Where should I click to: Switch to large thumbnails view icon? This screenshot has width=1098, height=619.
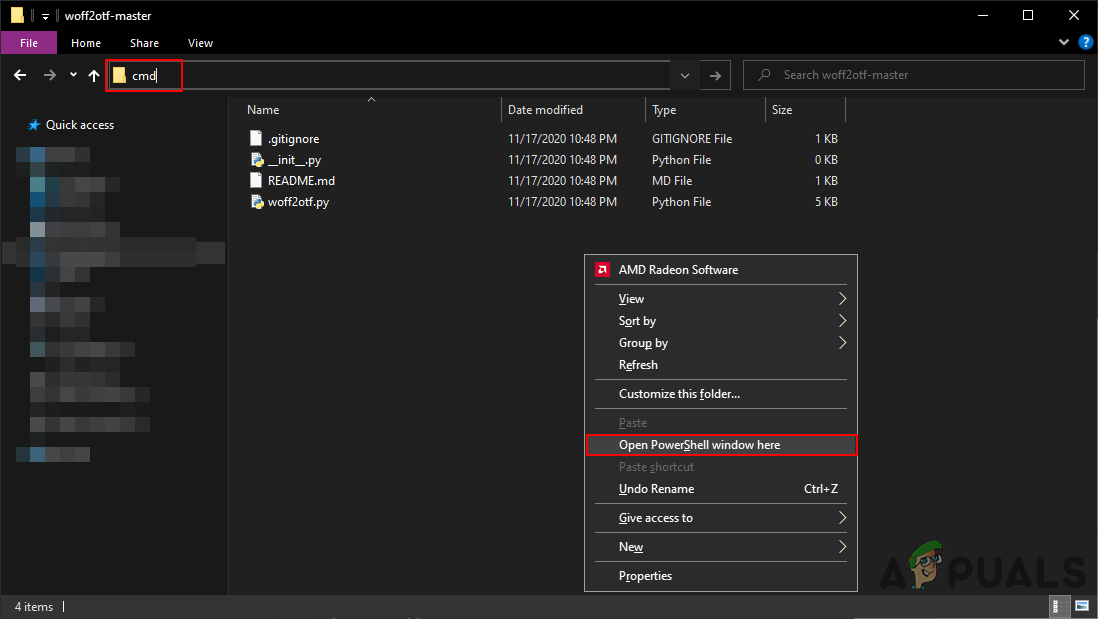point(1081,606)
